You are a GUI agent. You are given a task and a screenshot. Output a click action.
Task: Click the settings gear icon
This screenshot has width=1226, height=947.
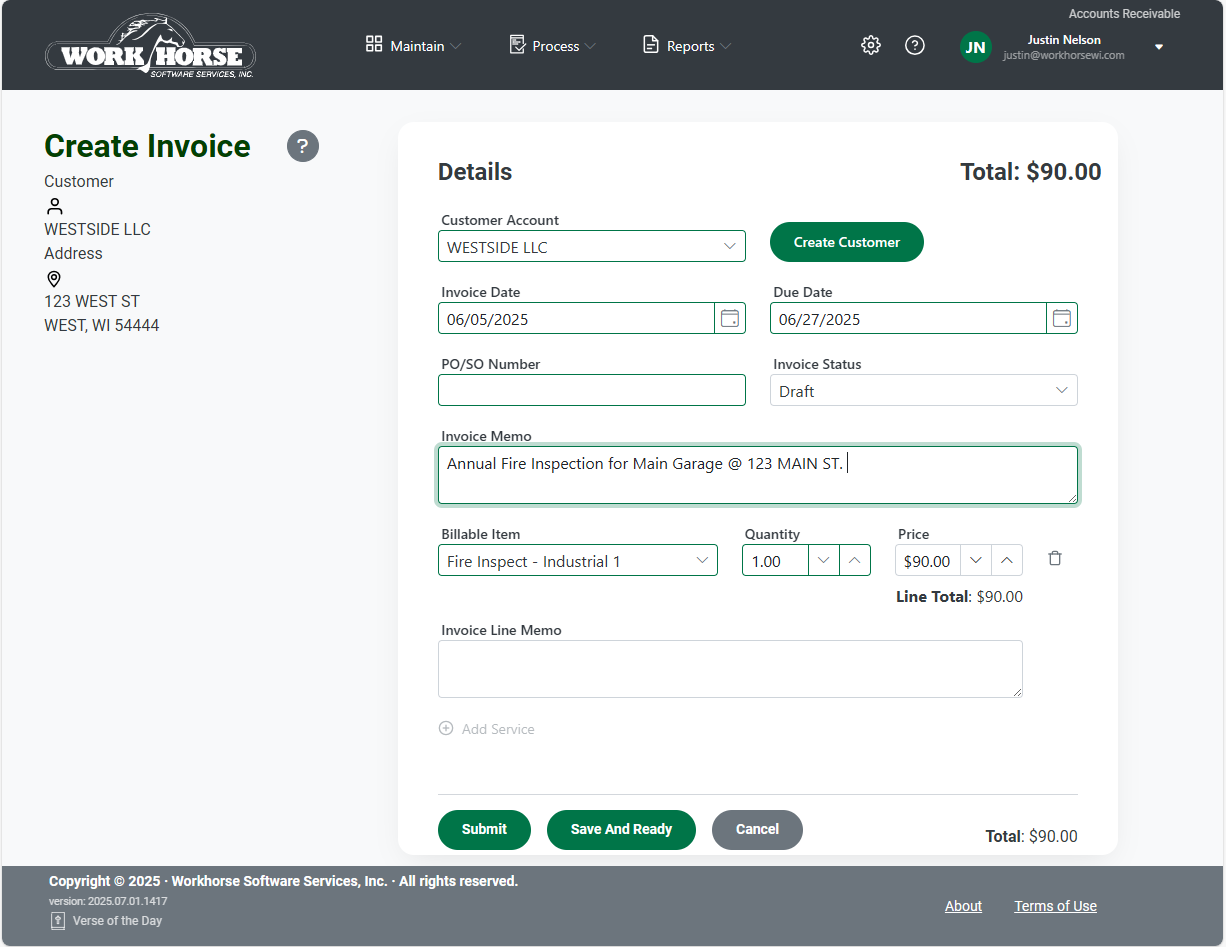870,45
